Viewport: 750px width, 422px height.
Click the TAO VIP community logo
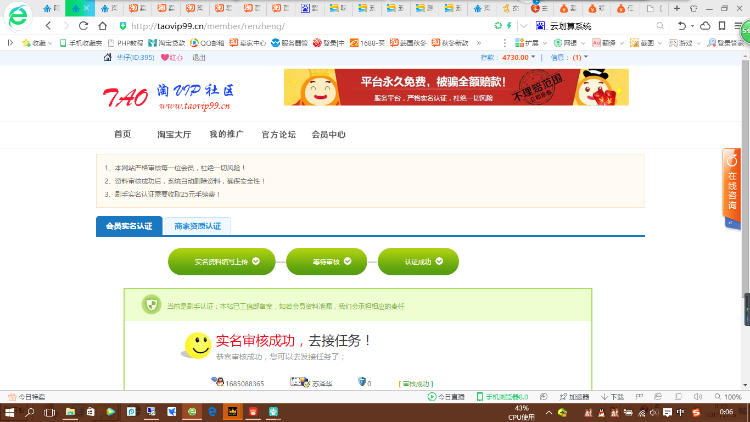[x=168, y=97]
